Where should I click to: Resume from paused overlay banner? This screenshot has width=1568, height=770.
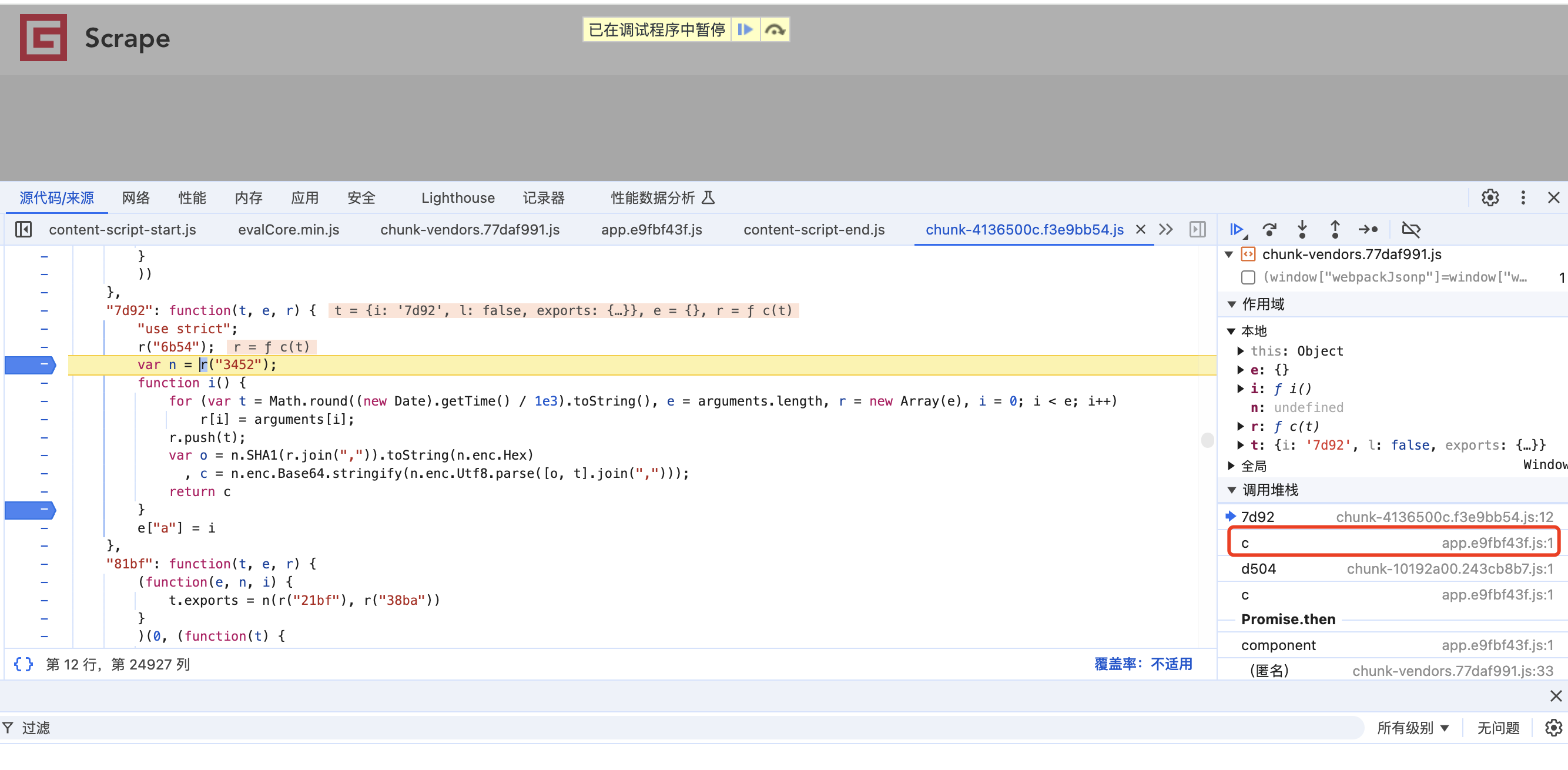(x=746, y=29)
